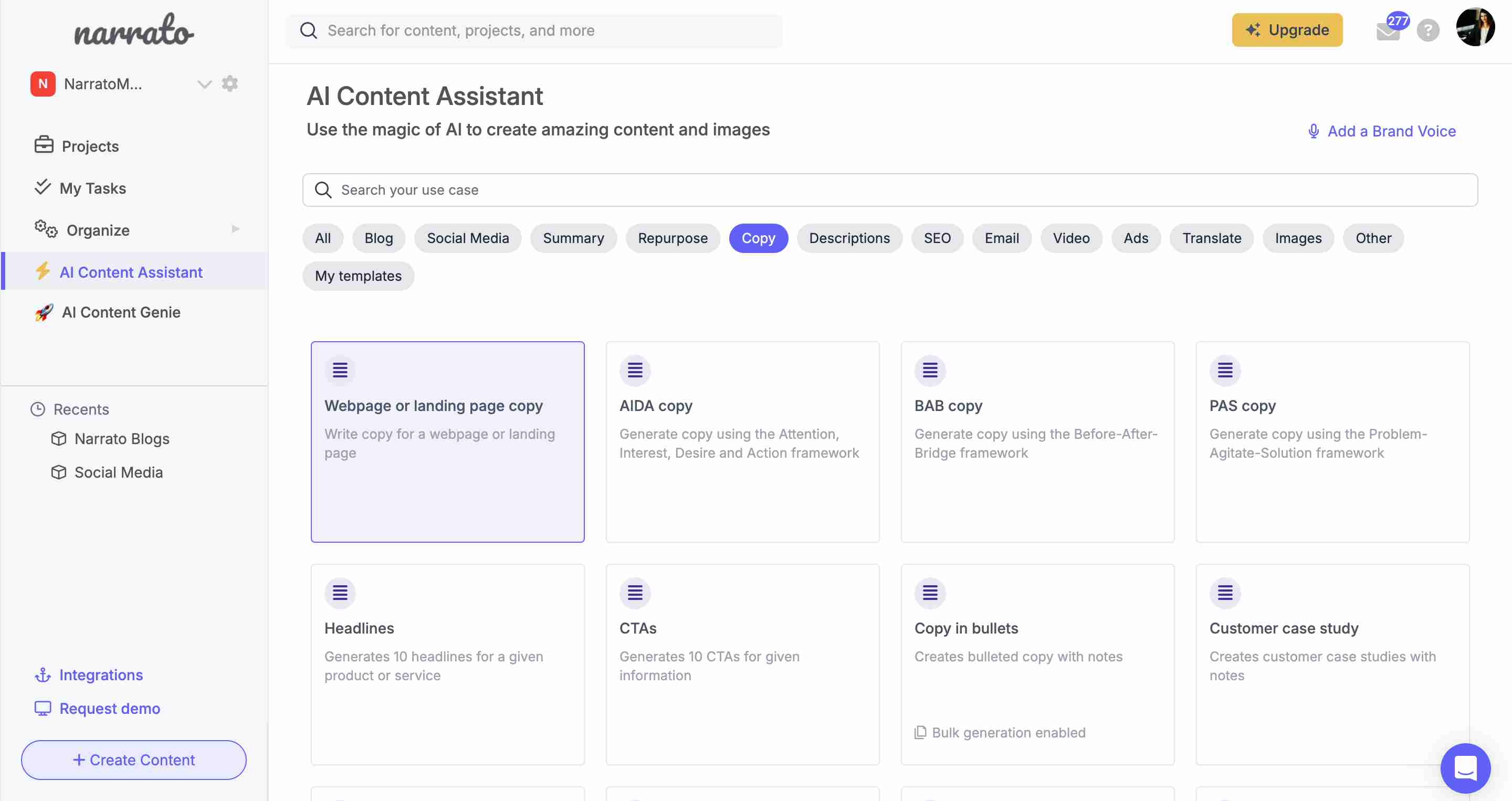
Task: Open the Narrato Blogs recent project
Action: point(121,439)
